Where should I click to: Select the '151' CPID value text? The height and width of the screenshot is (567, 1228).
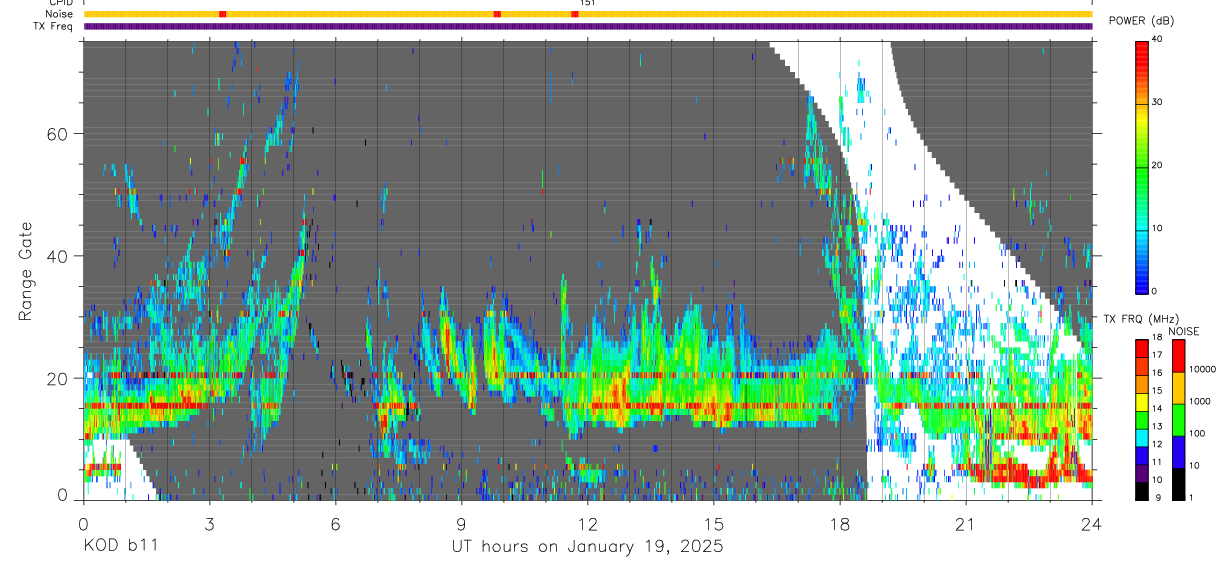coord(587,3)
